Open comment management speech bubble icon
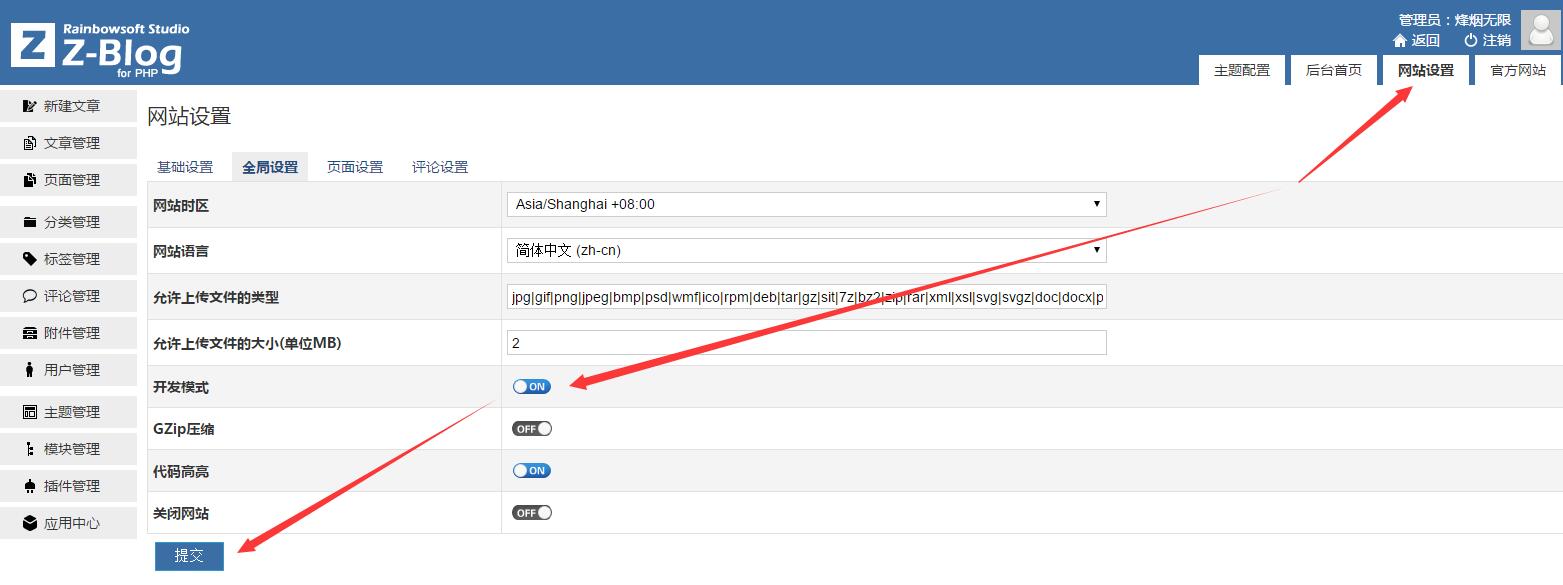This screenshot has height=585, width=1563. click(x=30, y=296)
